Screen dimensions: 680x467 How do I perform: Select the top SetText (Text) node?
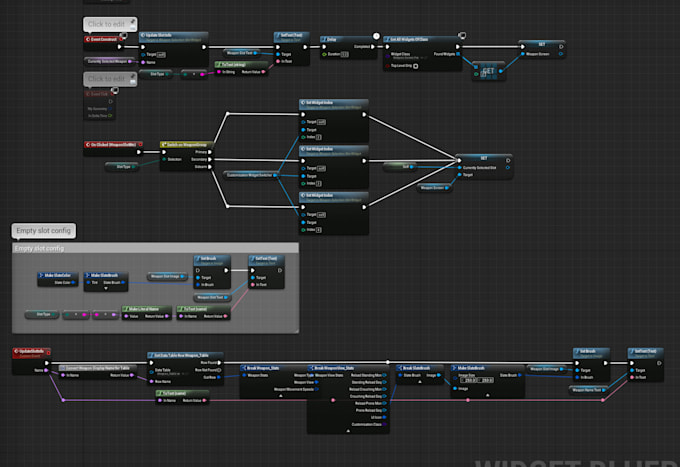click(x=292, y=49)
